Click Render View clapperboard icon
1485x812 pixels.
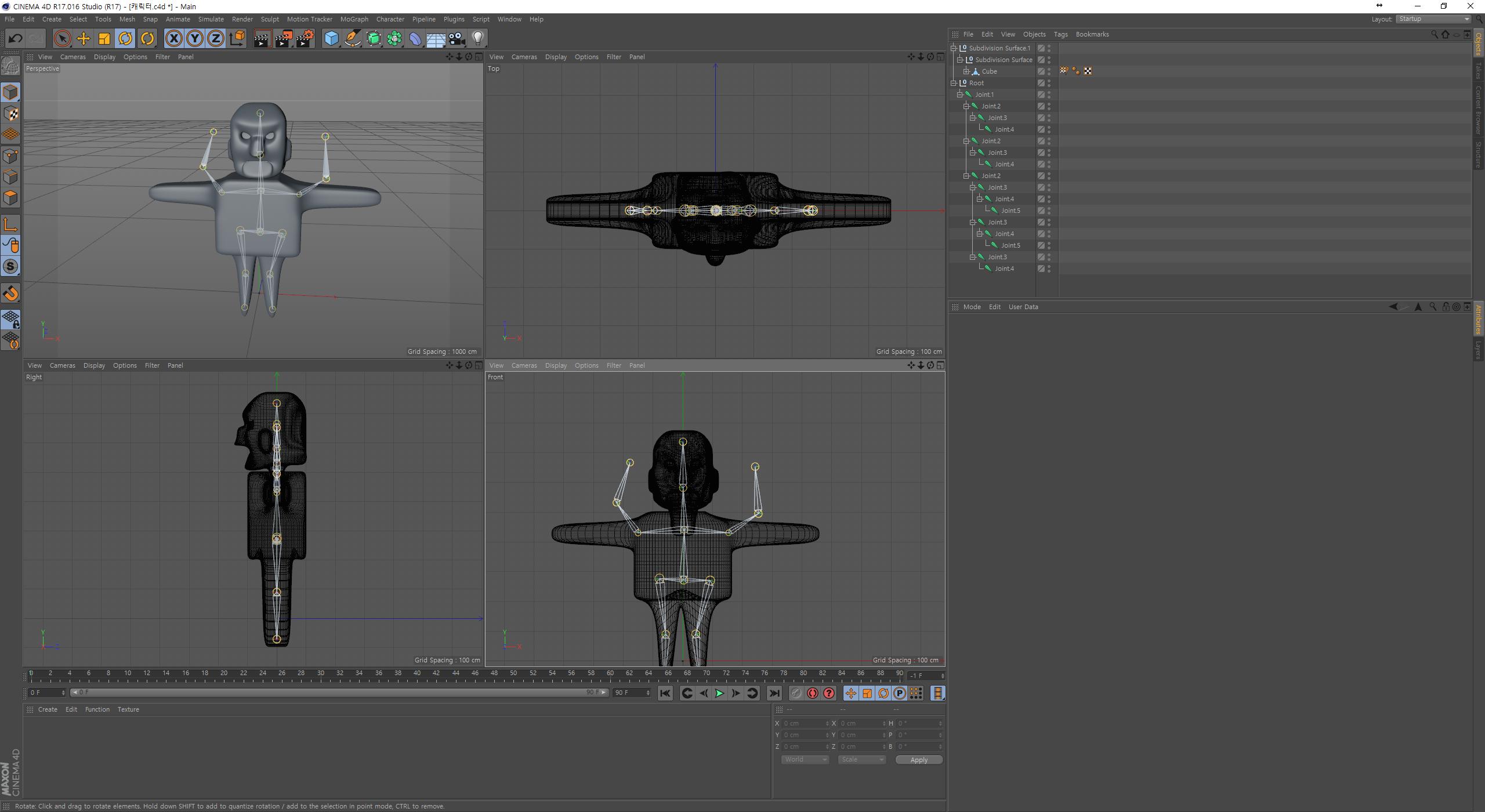pyautogui.click(x=262, y=39)
